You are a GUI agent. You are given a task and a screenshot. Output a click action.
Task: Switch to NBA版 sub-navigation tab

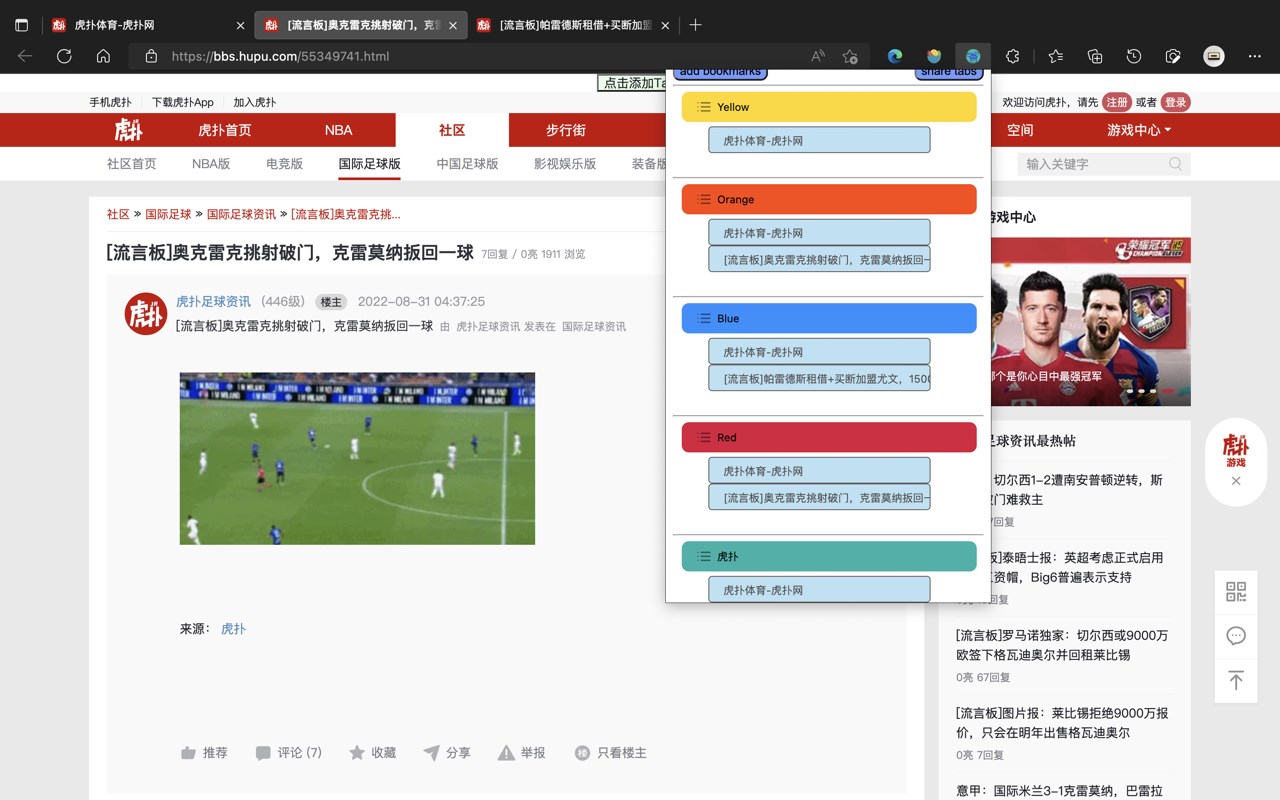point(211,164)
